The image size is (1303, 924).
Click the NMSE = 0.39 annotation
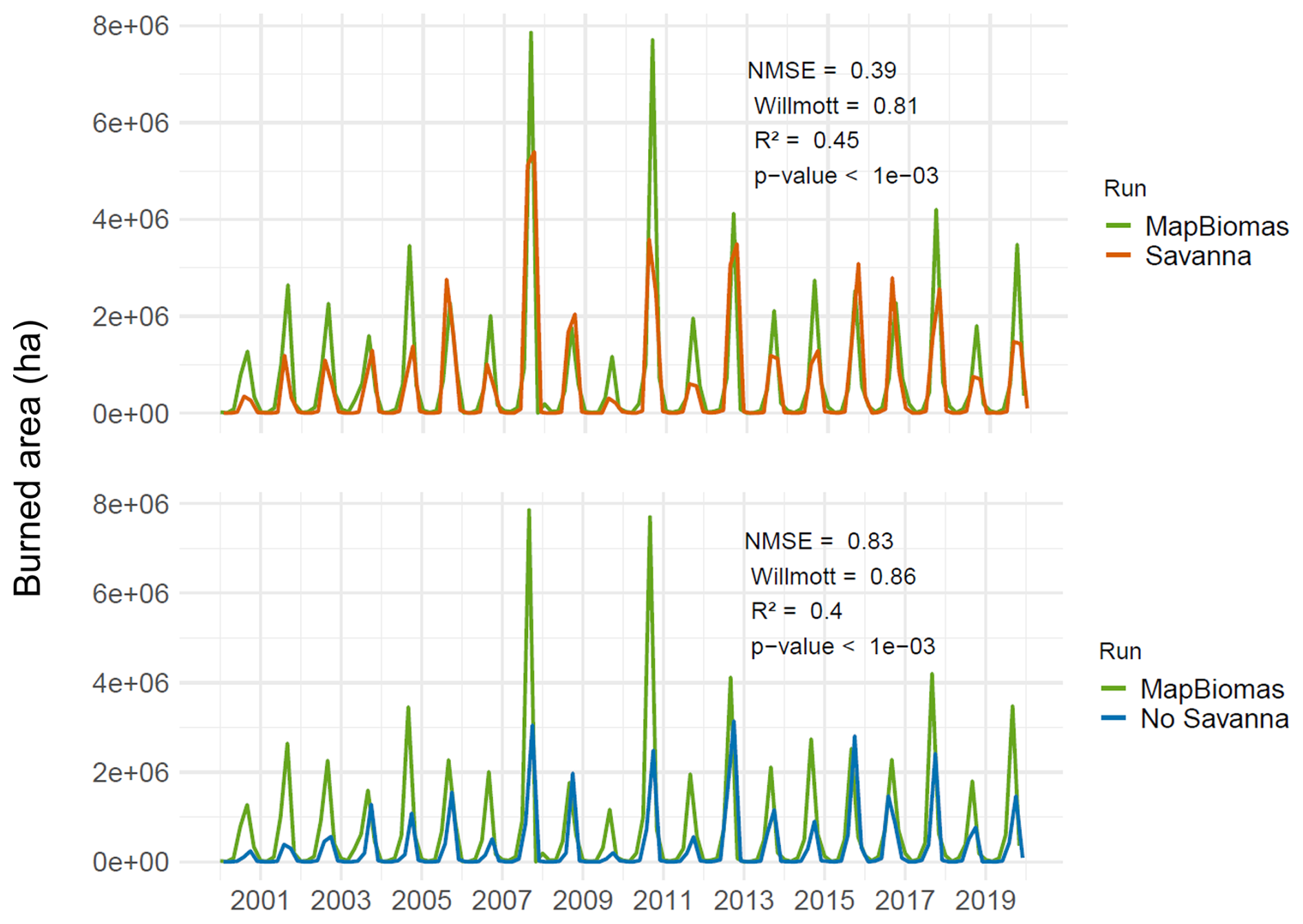click(822, 70)
